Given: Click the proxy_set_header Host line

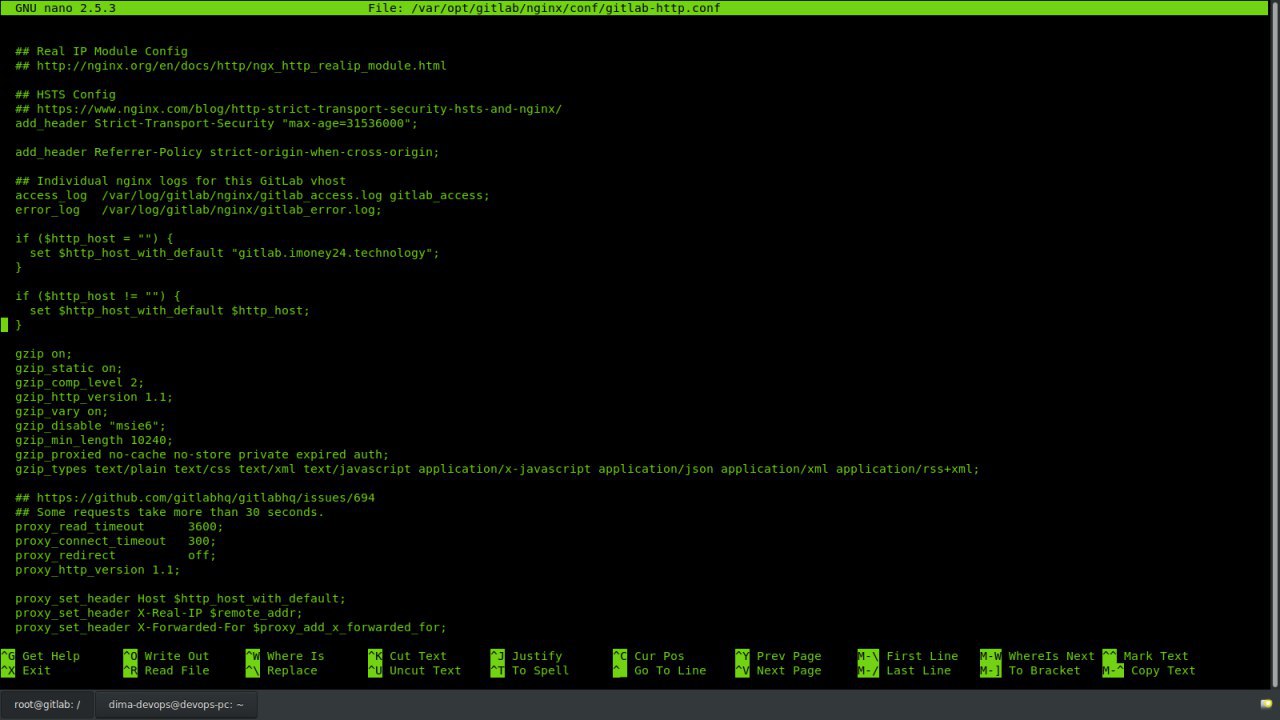Looking at the screenshot, I should [180, 599].
